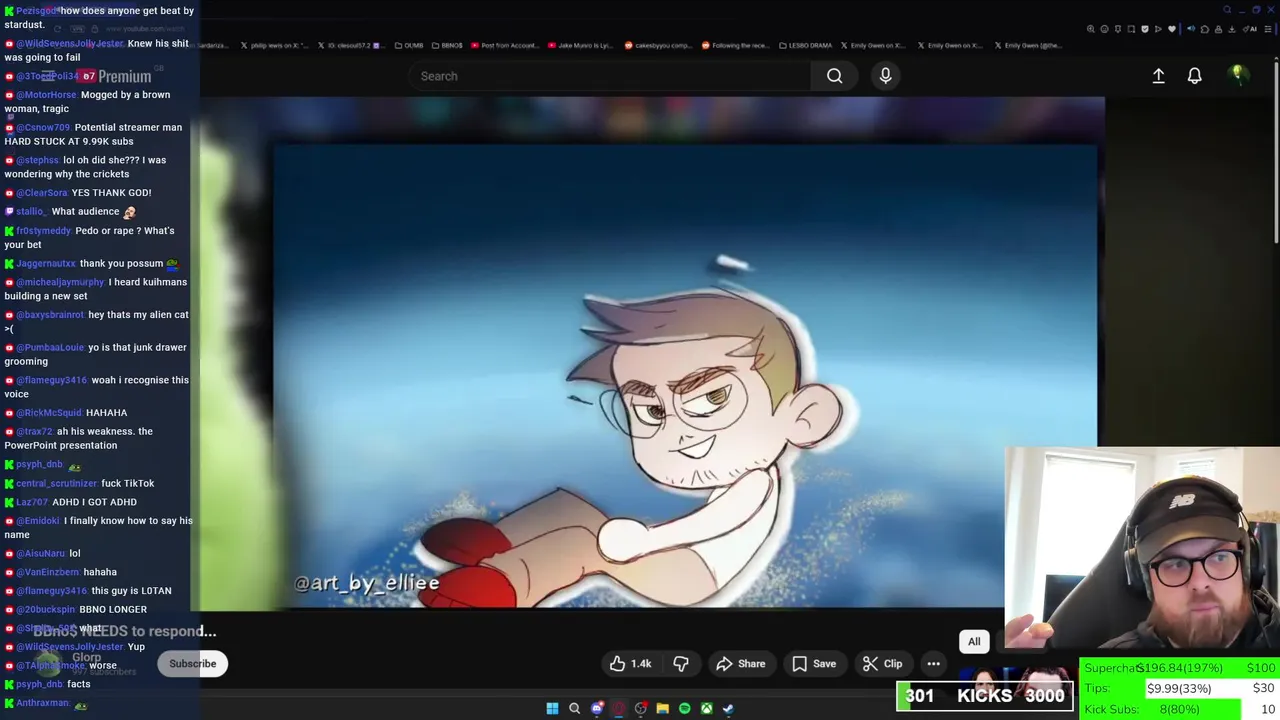Click the Superchat goal progress bar
The width and height of the screenshot is (1280, 720).
(1179, 668)
